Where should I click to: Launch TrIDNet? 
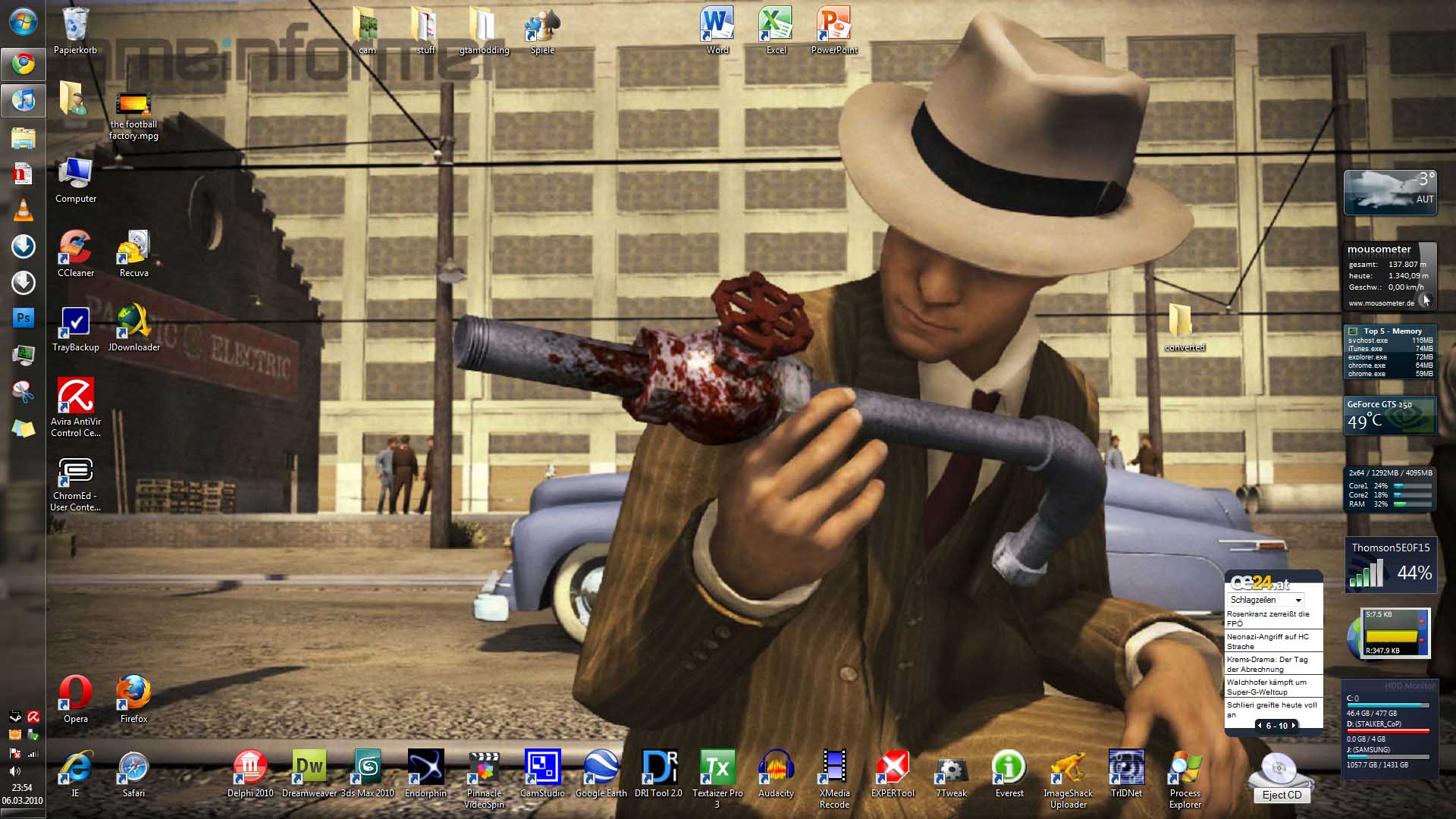coord(1126,773)
